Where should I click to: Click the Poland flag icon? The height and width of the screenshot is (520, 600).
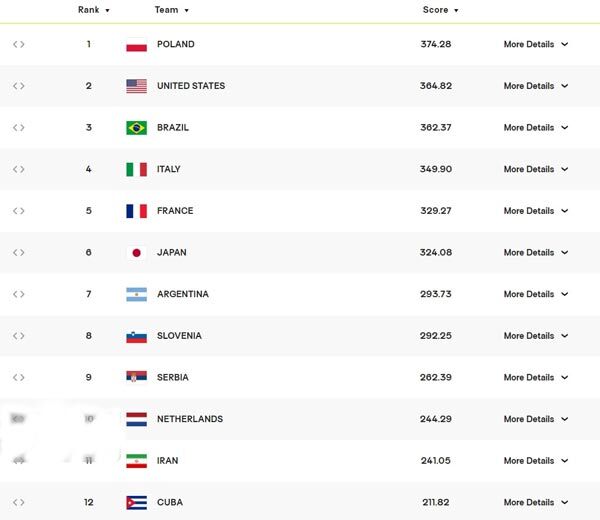tap(136, 45)
